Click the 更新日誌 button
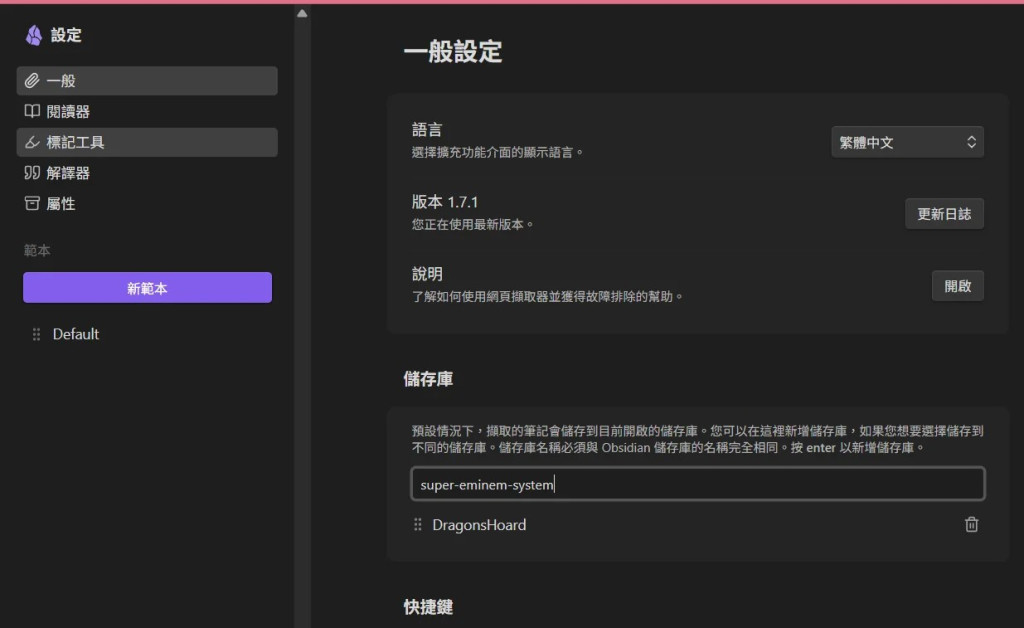The image size is (1024, 628). [944, 214]
